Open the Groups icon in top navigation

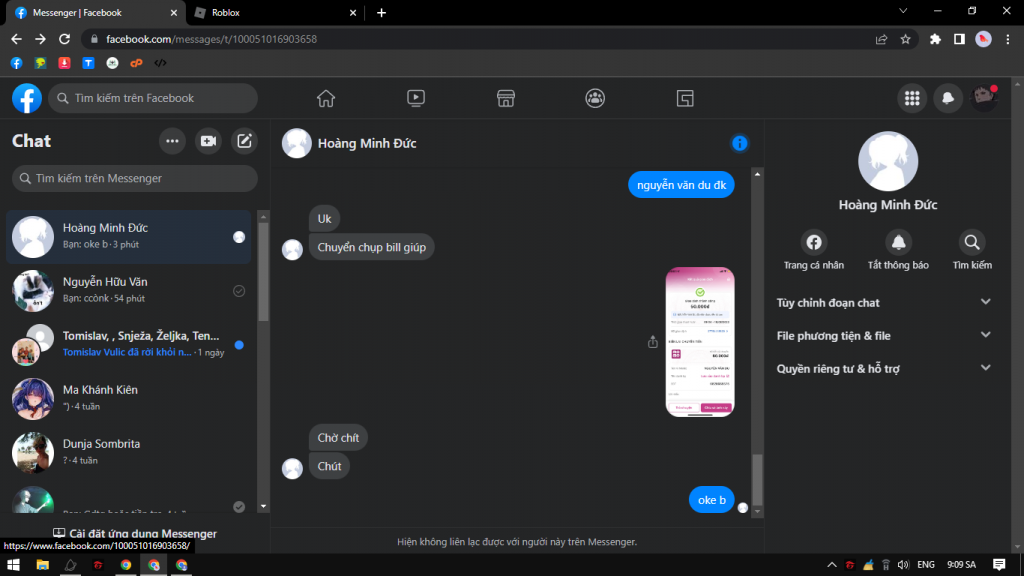tap(595, 98)
